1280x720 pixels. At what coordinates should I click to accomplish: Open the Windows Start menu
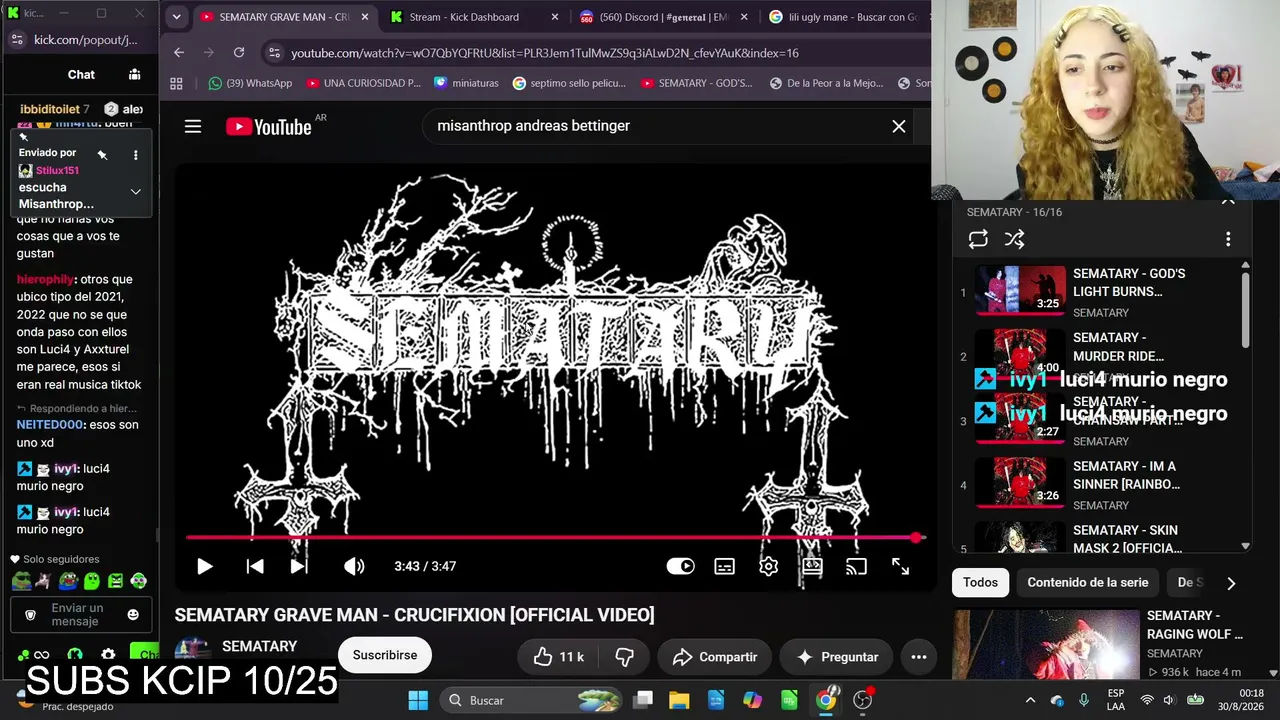(418, 700)
